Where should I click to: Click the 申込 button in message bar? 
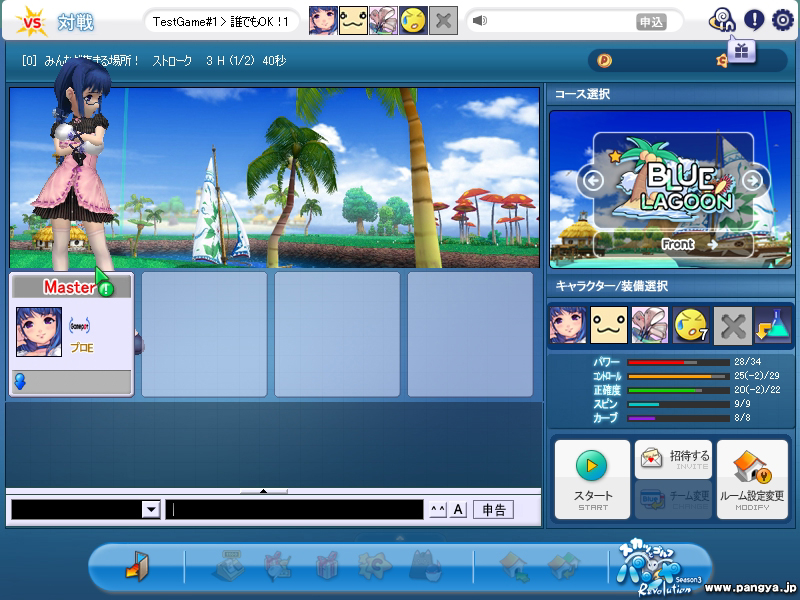(651, 22)
